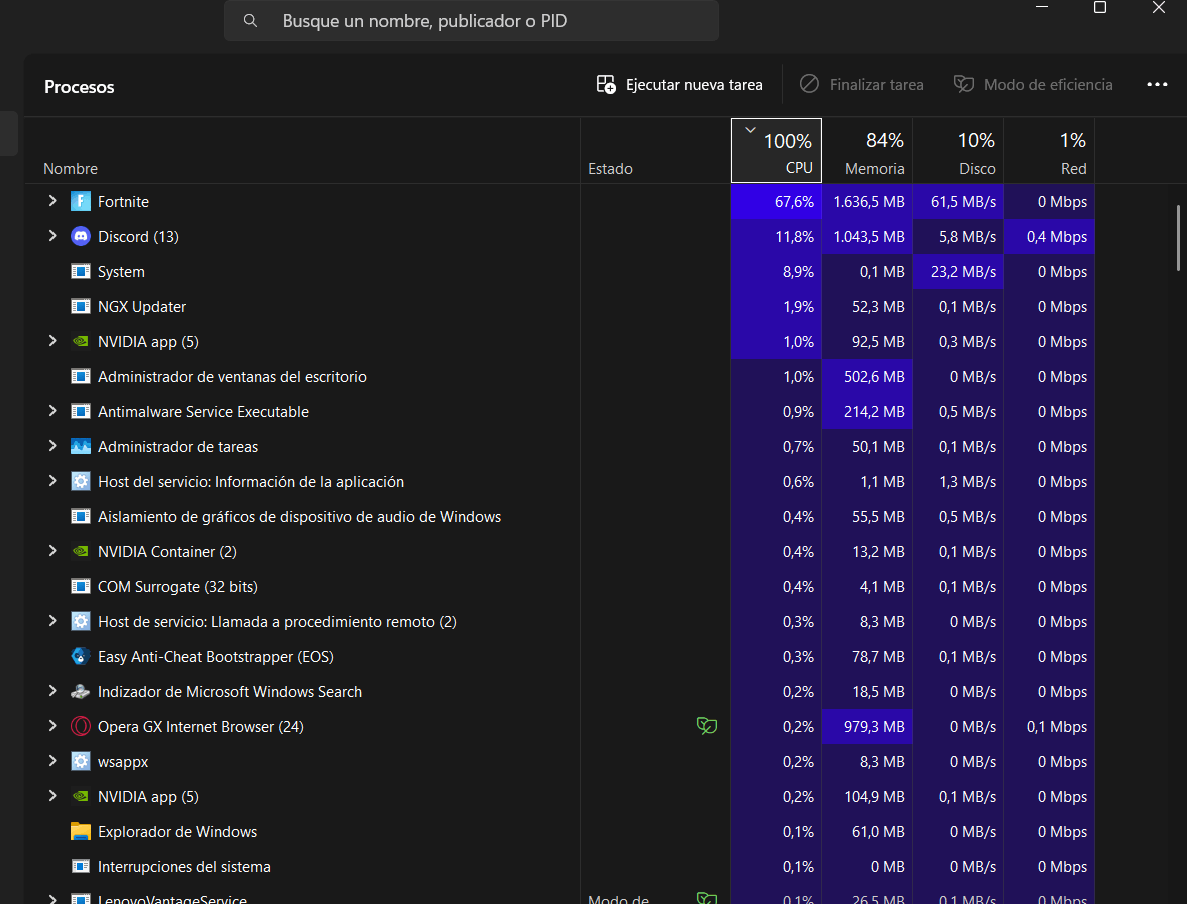Click the NVIDIA Container icon
This screenshot has width=1187, height=904.
[80, 551]
